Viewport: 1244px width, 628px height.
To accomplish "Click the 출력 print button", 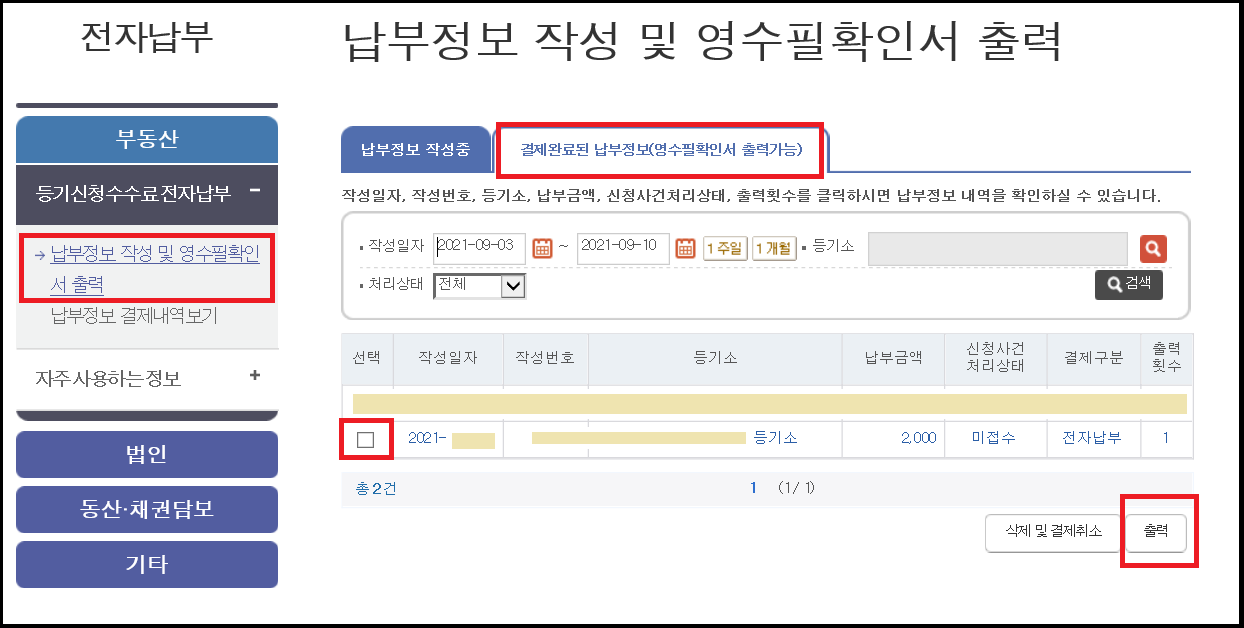I will (x=1157, y=533).
